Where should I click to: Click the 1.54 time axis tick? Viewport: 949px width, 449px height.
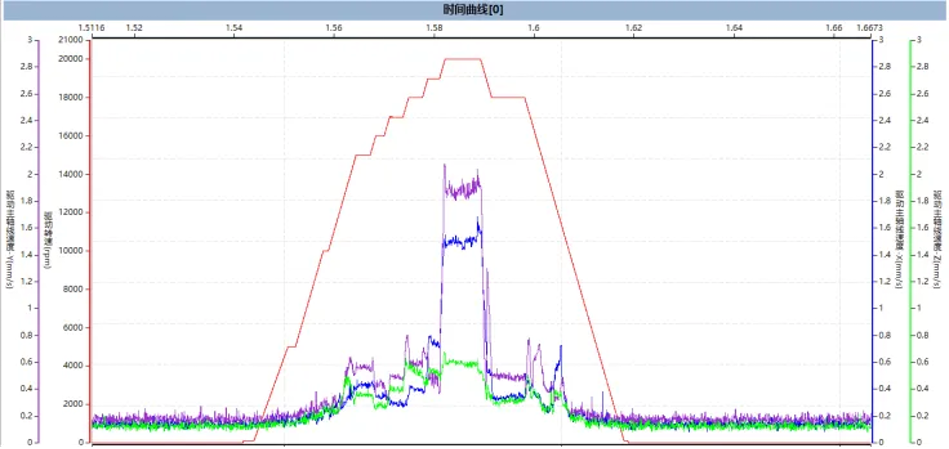point(234,29)
